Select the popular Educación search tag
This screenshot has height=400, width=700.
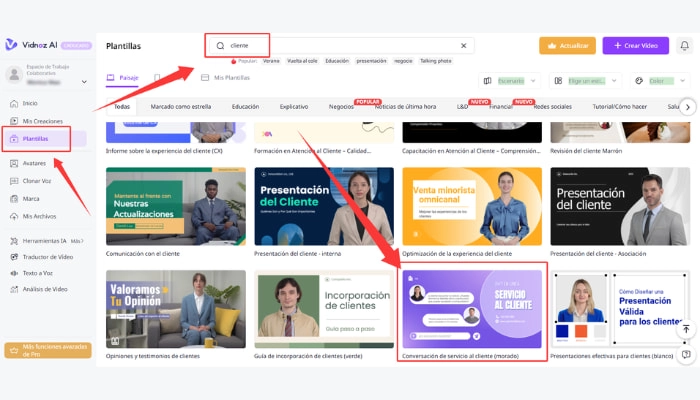[x=337, y=61]
